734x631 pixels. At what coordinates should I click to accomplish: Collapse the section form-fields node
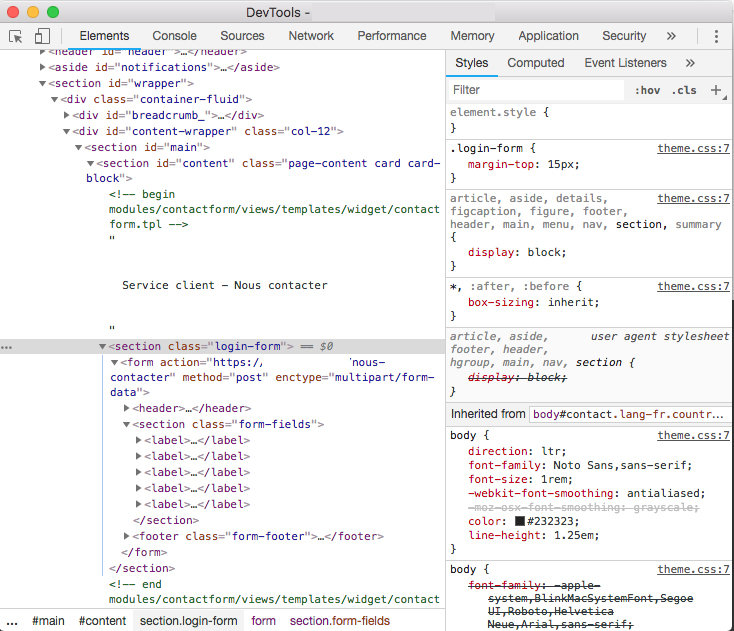127,424
